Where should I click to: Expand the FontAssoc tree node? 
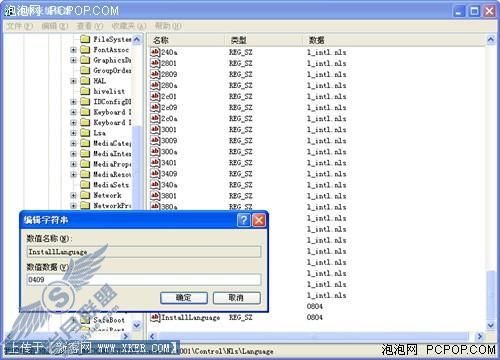pos(73,50)
